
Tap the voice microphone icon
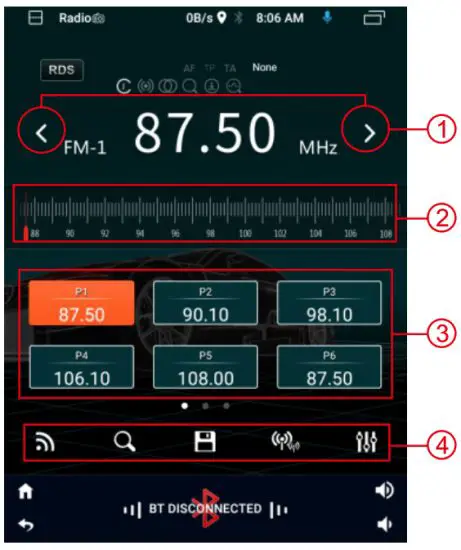click(327, 17)
